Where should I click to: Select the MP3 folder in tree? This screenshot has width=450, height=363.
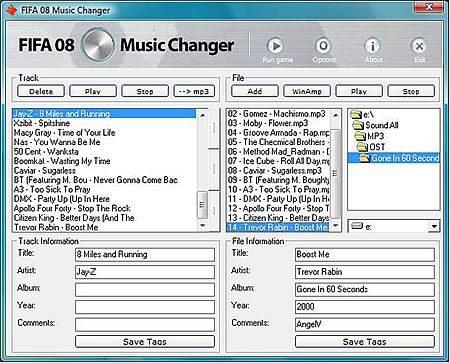pyautogui.click(x=369, y=136)
